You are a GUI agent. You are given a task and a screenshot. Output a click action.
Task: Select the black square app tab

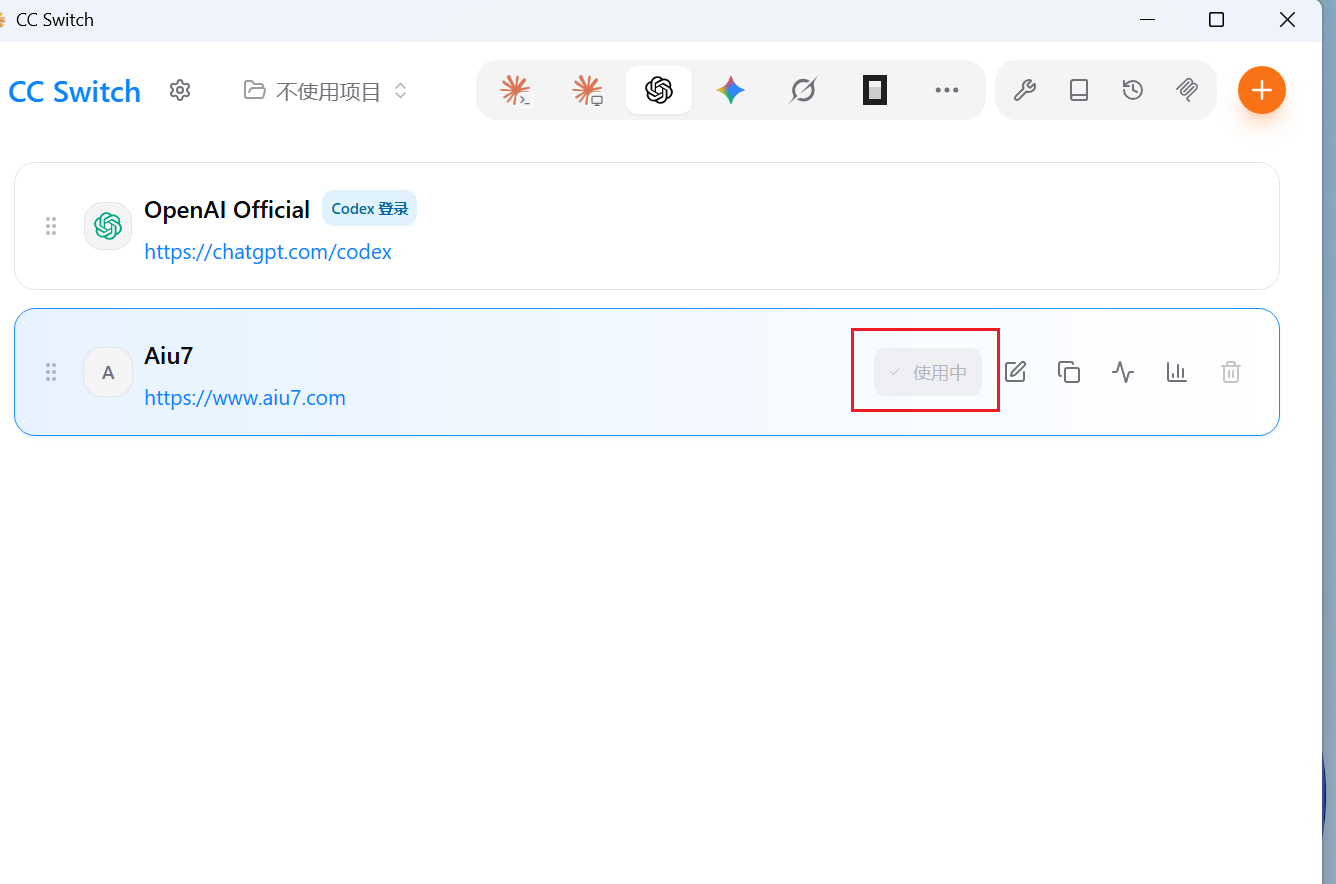875,91
